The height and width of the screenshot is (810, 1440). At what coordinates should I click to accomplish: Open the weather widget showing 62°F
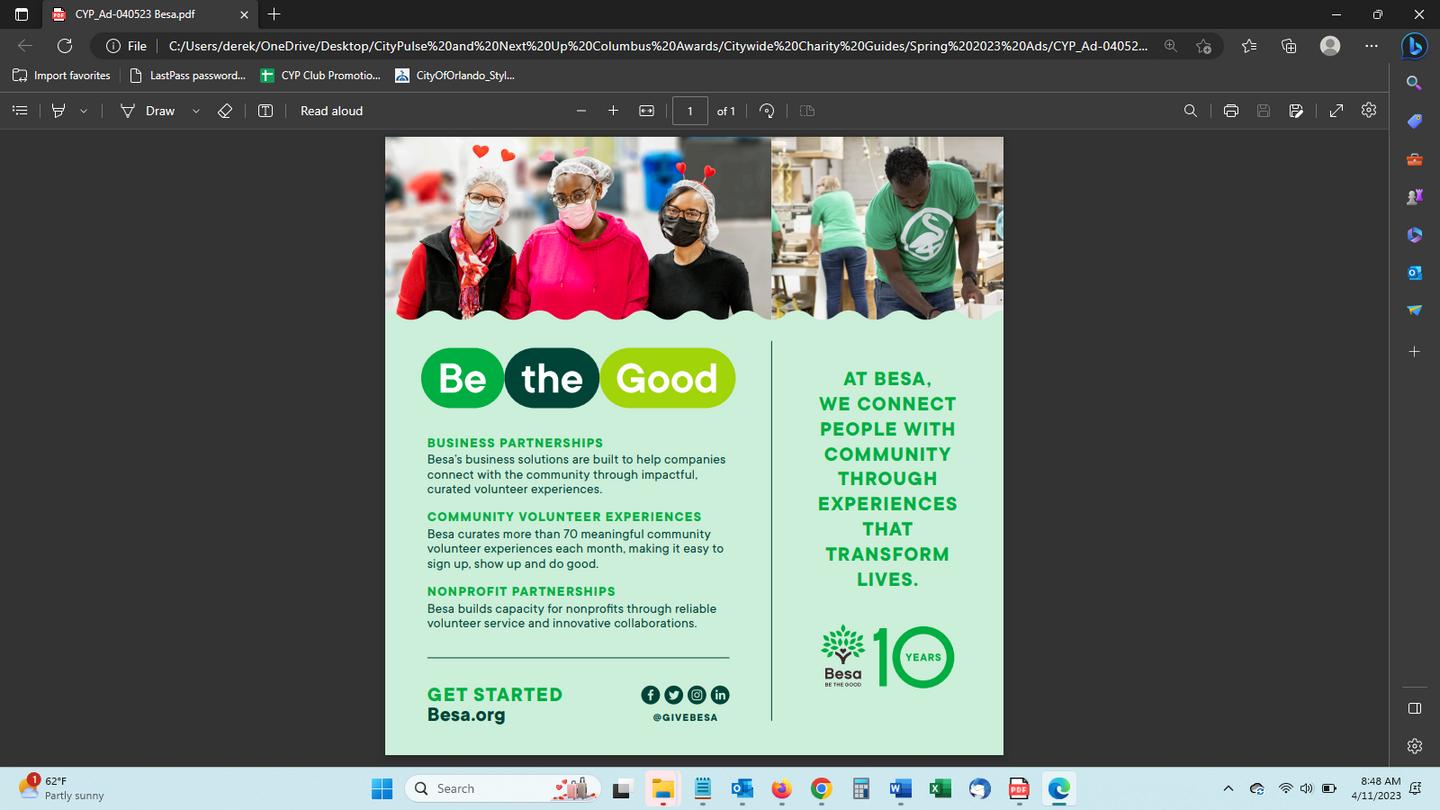62,788
